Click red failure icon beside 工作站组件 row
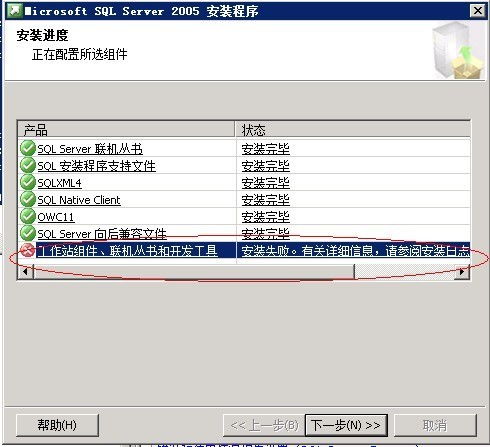Viewport: 490px width, 447px height. tap(28, 250)
